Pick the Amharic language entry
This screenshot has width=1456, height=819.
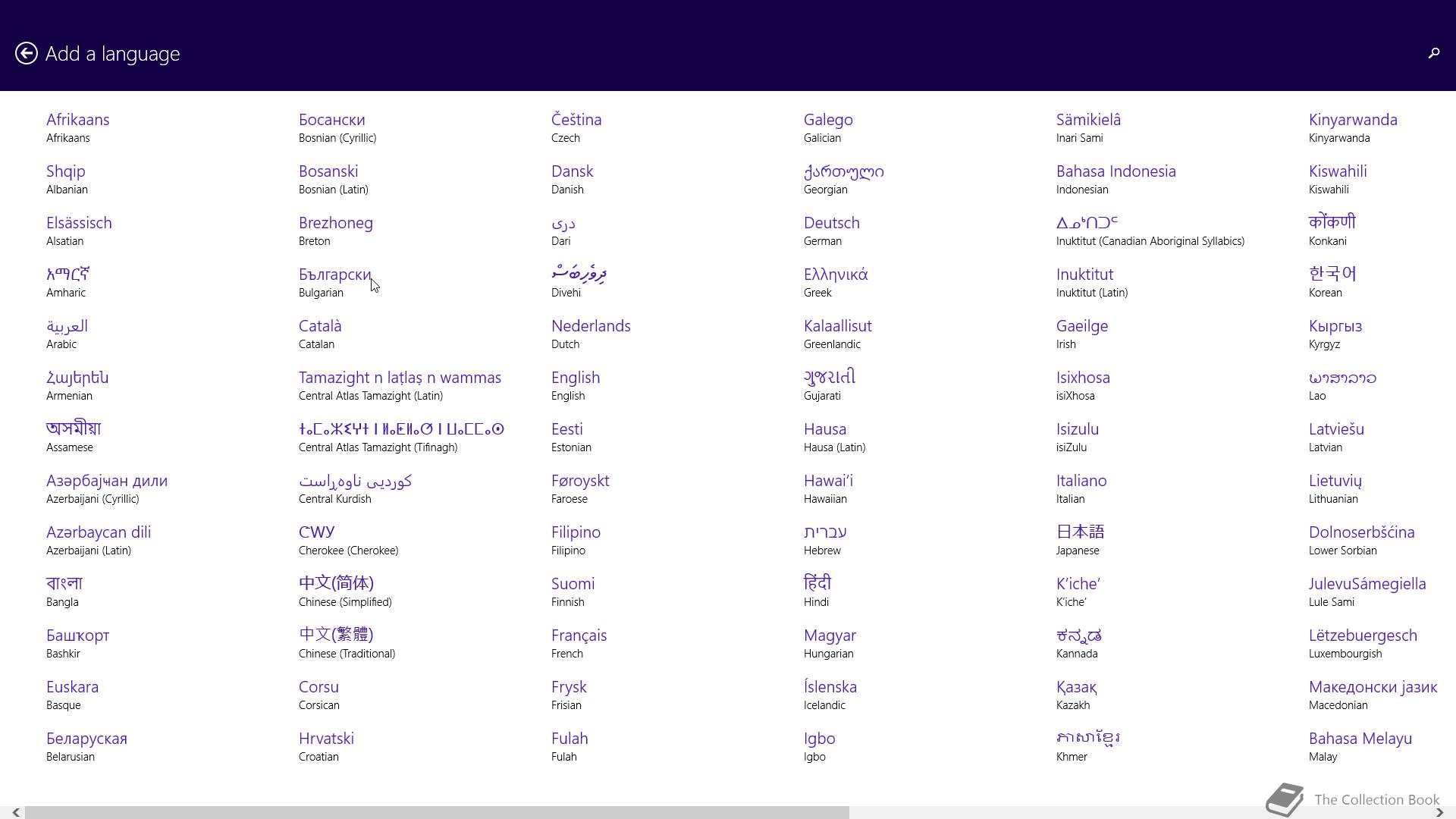click(x=68, y=283)
